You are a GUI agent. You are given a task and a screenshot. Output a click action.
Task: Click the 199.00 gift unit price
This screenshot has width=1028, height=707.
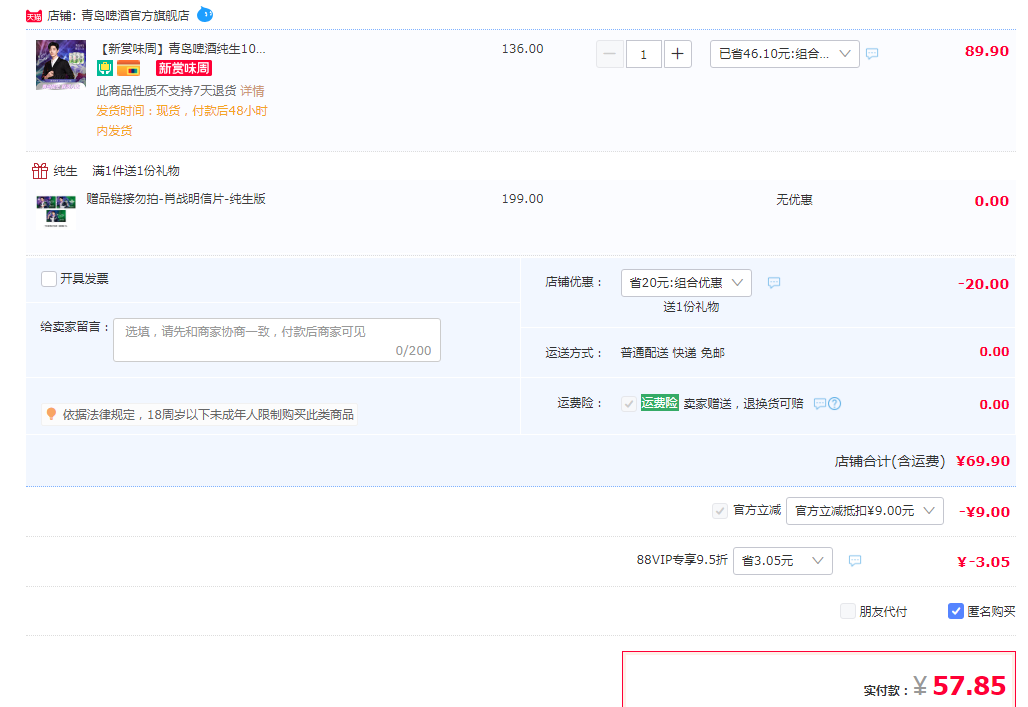coord(523,199)
